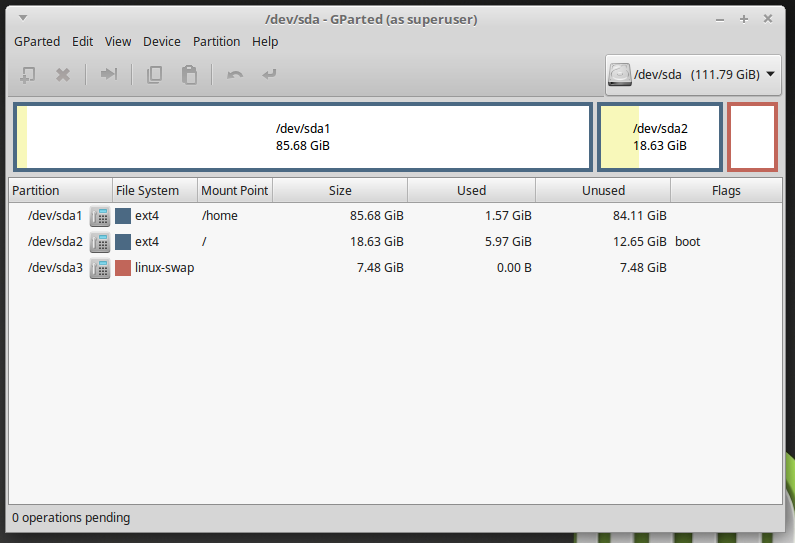This screenshot has width=795, height=543.
Task: Click the mounted status icon beside /dev/sda3
Action: 100,268
